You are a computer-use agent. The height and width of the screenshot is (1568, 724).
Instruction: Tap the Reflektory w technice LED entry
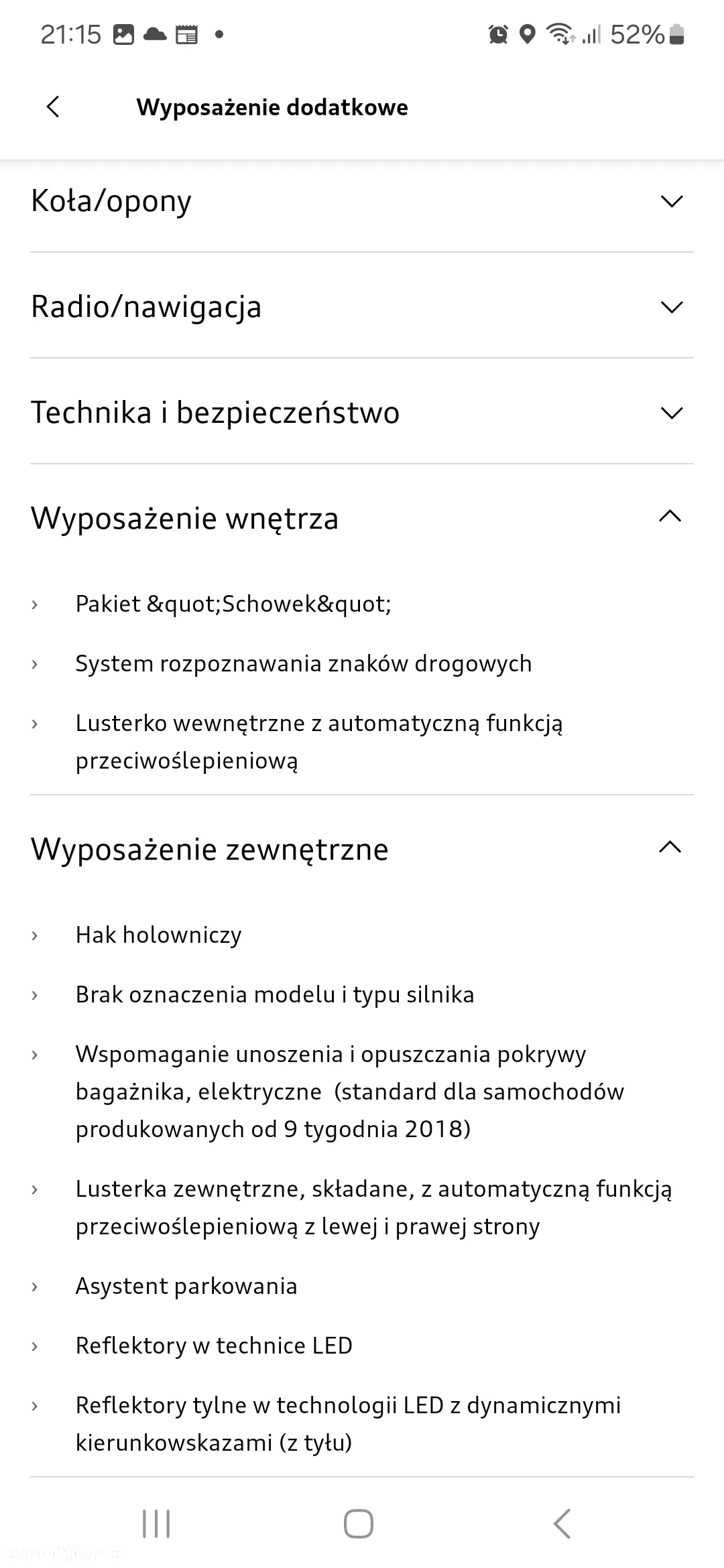(214, 1346)
